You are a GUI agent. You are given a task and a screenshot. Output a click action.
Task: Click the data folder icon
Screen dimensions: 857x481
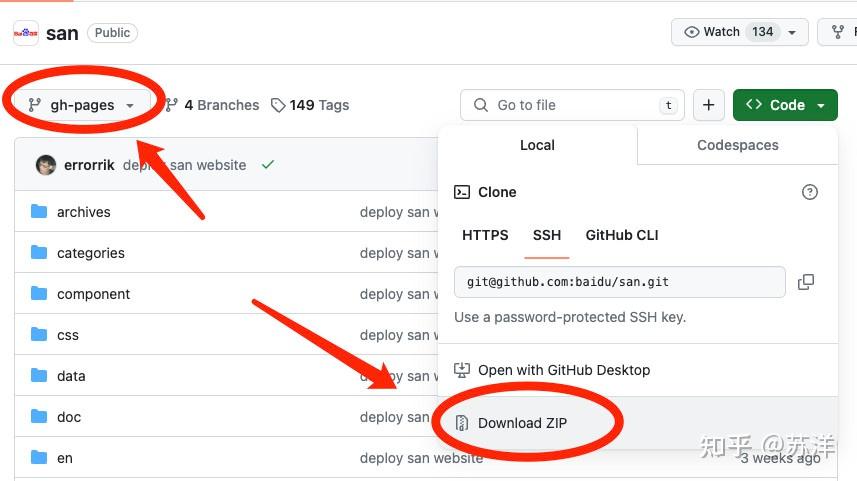point(39,375)
